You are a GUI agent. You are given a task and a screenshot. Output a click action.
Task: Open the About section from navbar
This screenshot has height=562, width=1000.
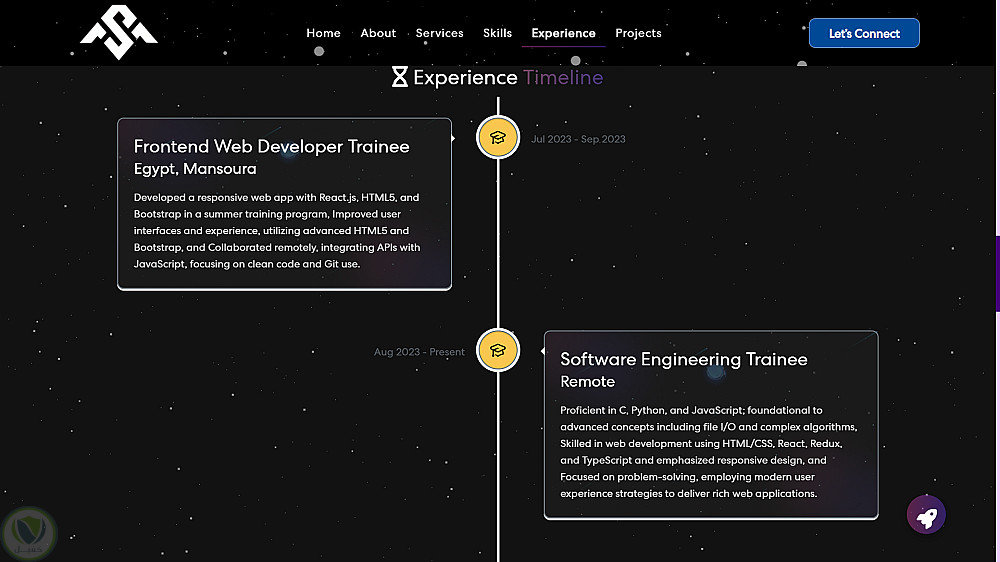[x=378, y=33]
